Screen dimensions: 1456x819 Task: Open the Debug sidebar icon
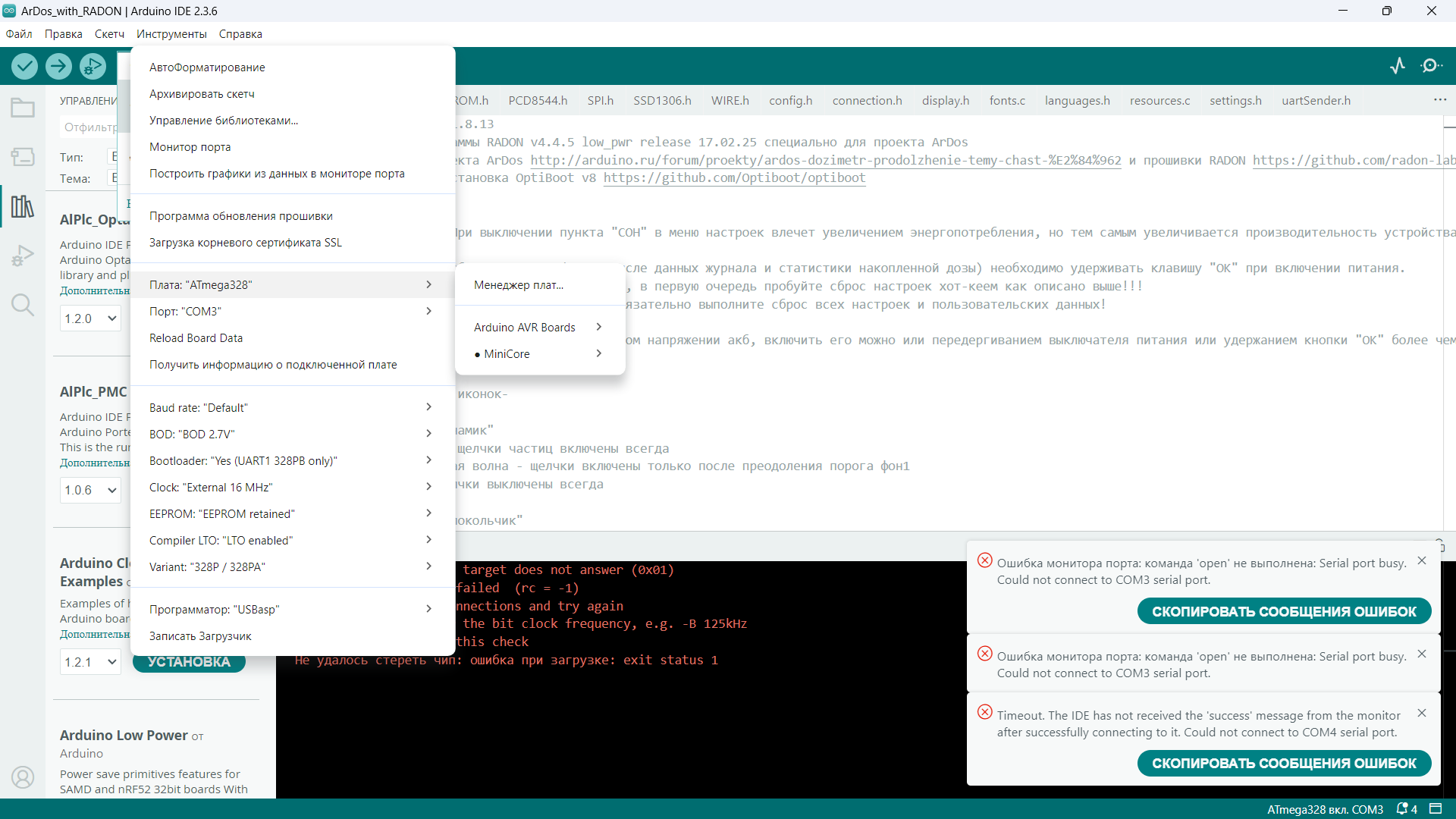[x=22, y=256]
